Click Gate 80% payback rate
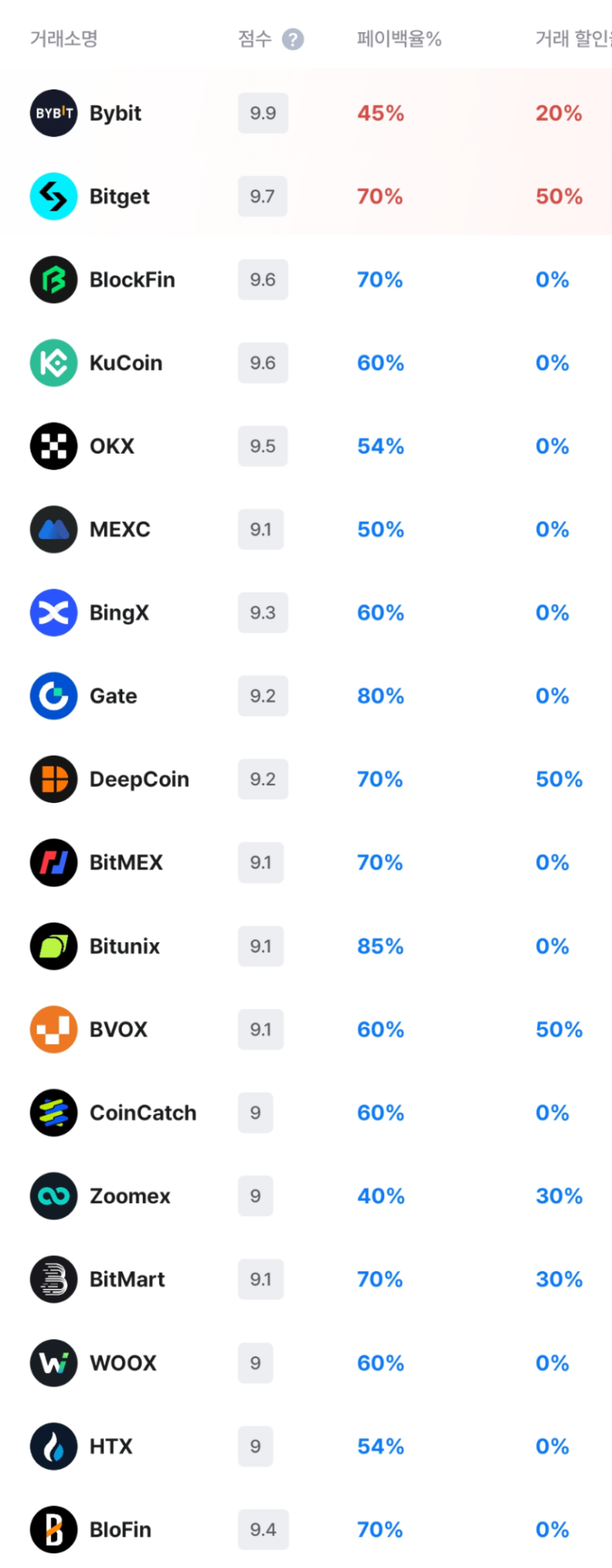The image size is (612, 1568). click(x=380, y=696)
